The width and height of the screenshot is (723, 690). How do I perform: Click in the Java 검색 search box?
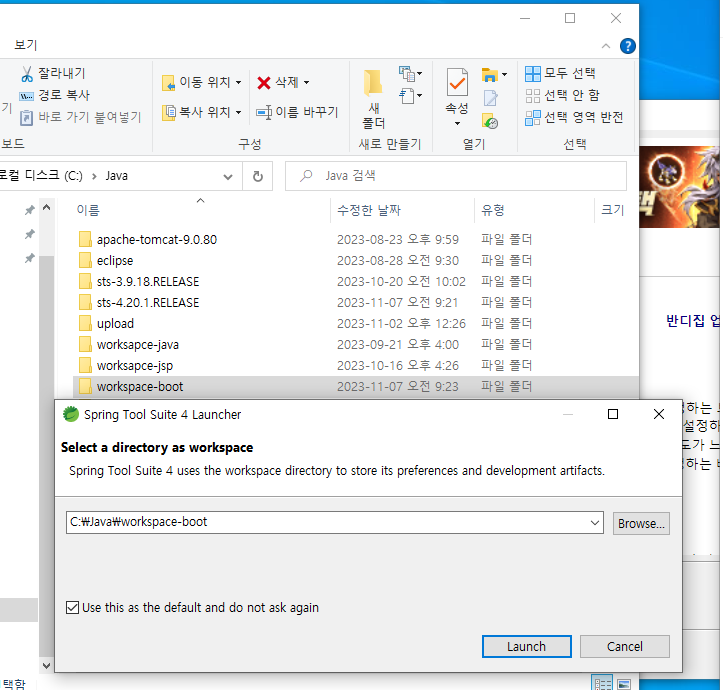pyautogui.click(x=456, y=176)
